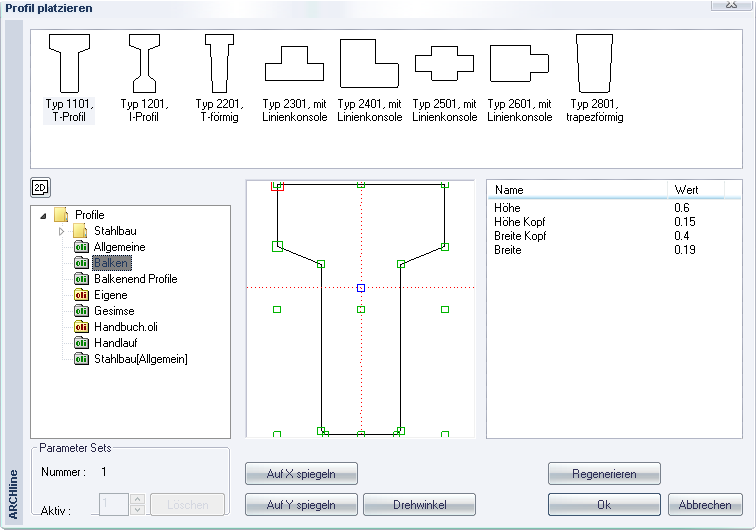The height and width of the screenshot is (530, 756).
Task: Click the Stahlbau folder icon
Action: point(80,231)
